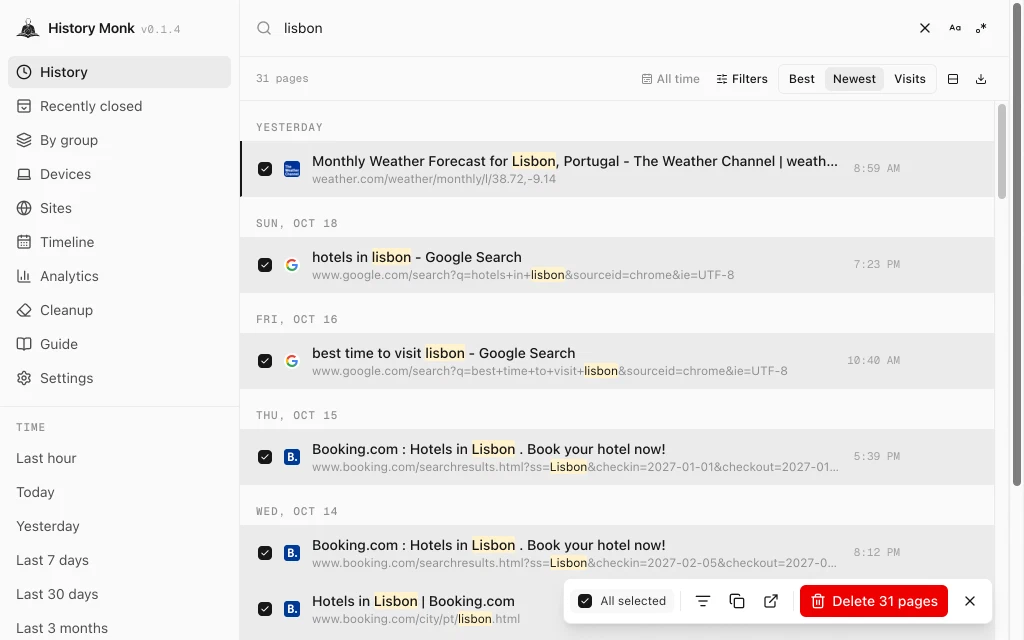Click Booking favicon on the 8:12 PM row
1024x640 pixels.
(292, 552)
